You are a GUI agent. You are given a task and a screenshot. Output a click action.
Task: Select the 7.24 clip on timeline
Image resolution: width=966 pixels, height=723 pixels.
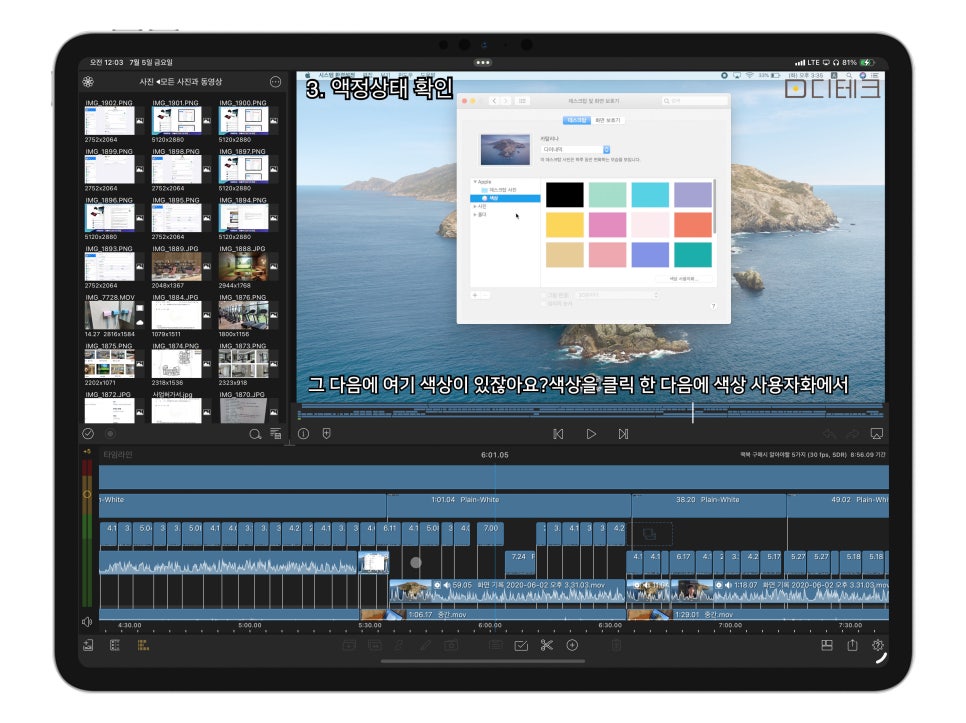[518, 562]
